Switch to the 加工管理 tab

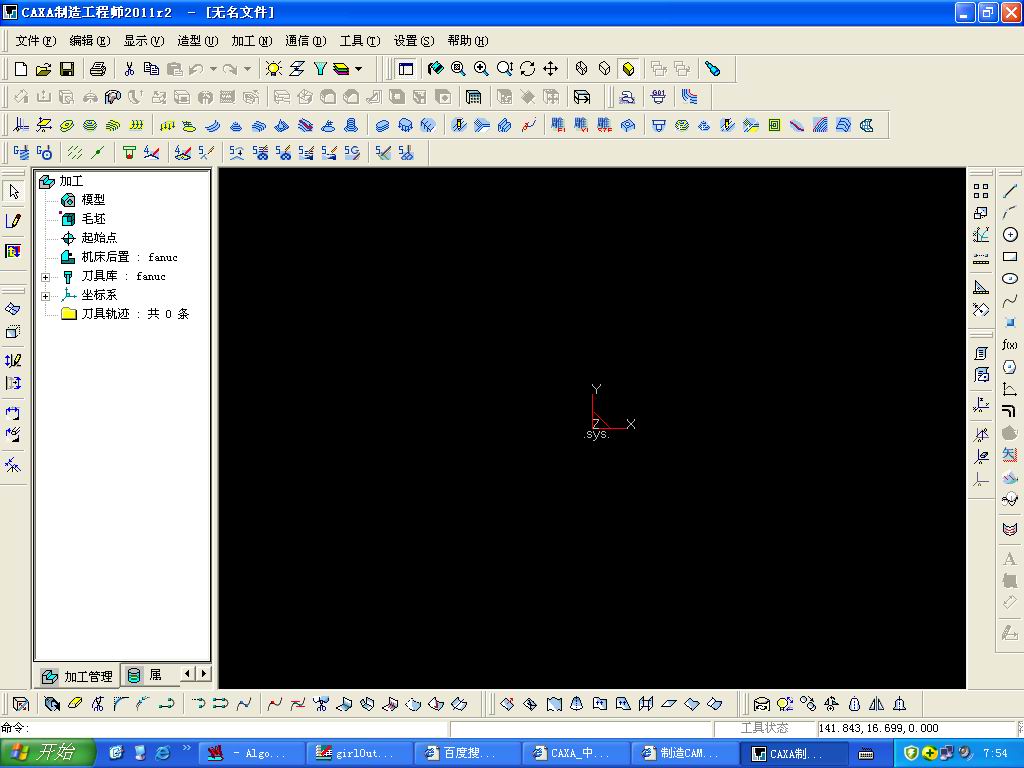78,676
